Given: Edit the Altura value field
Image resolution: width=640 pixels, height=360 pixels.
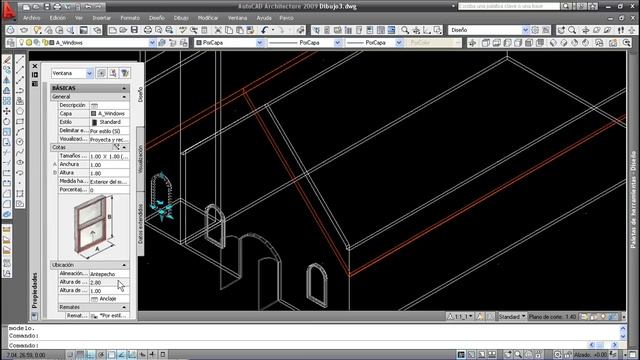Looking at the screenshot, I should (109, 173).
